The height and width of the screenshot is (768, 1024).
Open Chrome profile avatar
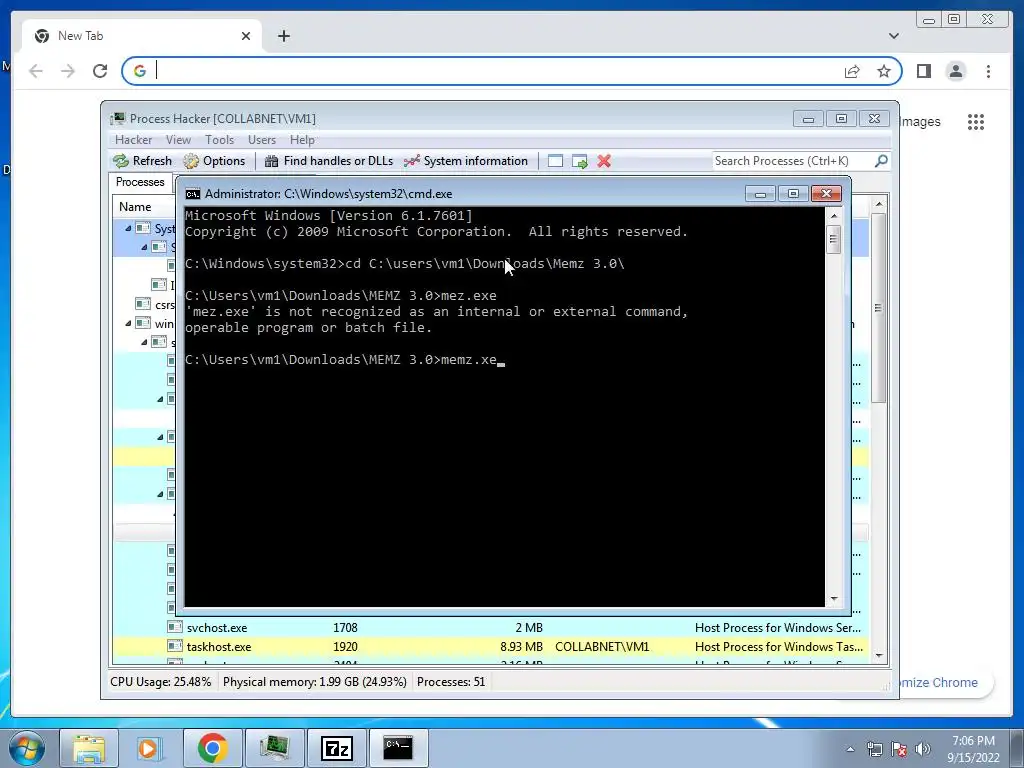955,71
